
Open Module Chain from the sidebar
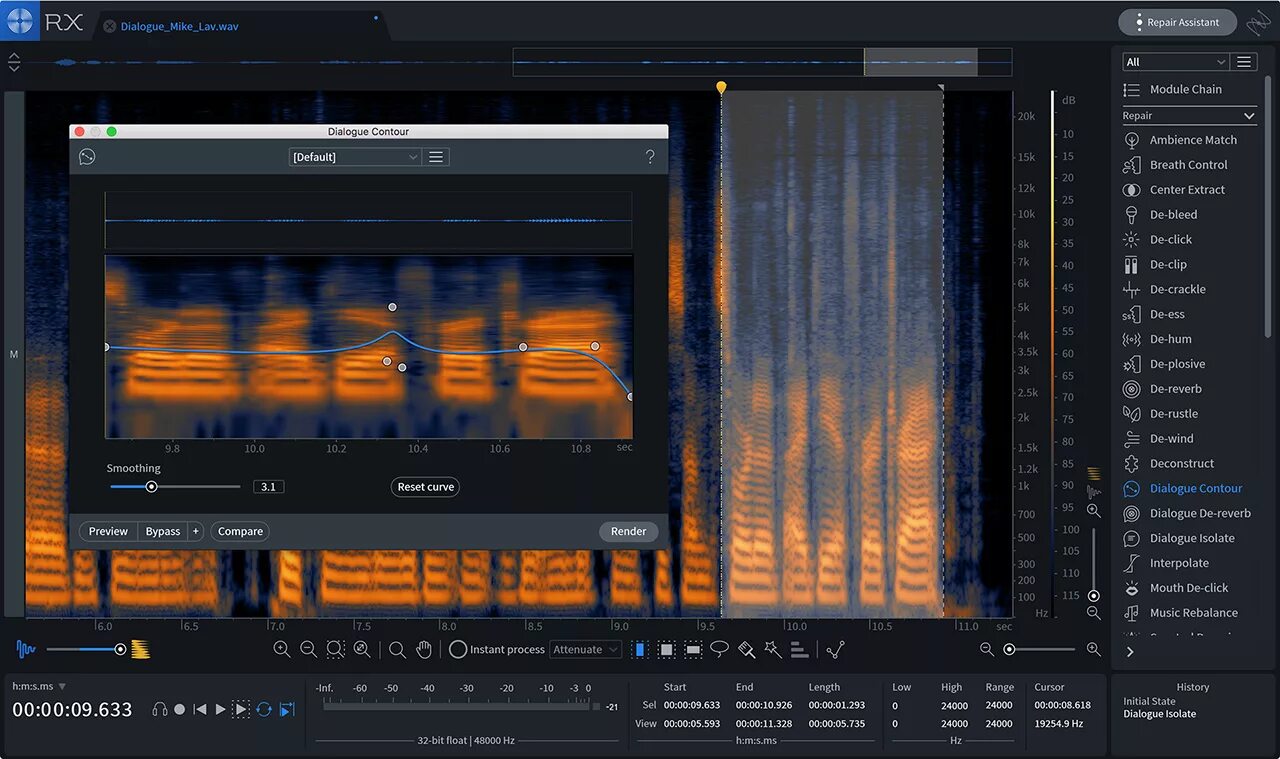pyautogui.click(x=1185, y=89)
